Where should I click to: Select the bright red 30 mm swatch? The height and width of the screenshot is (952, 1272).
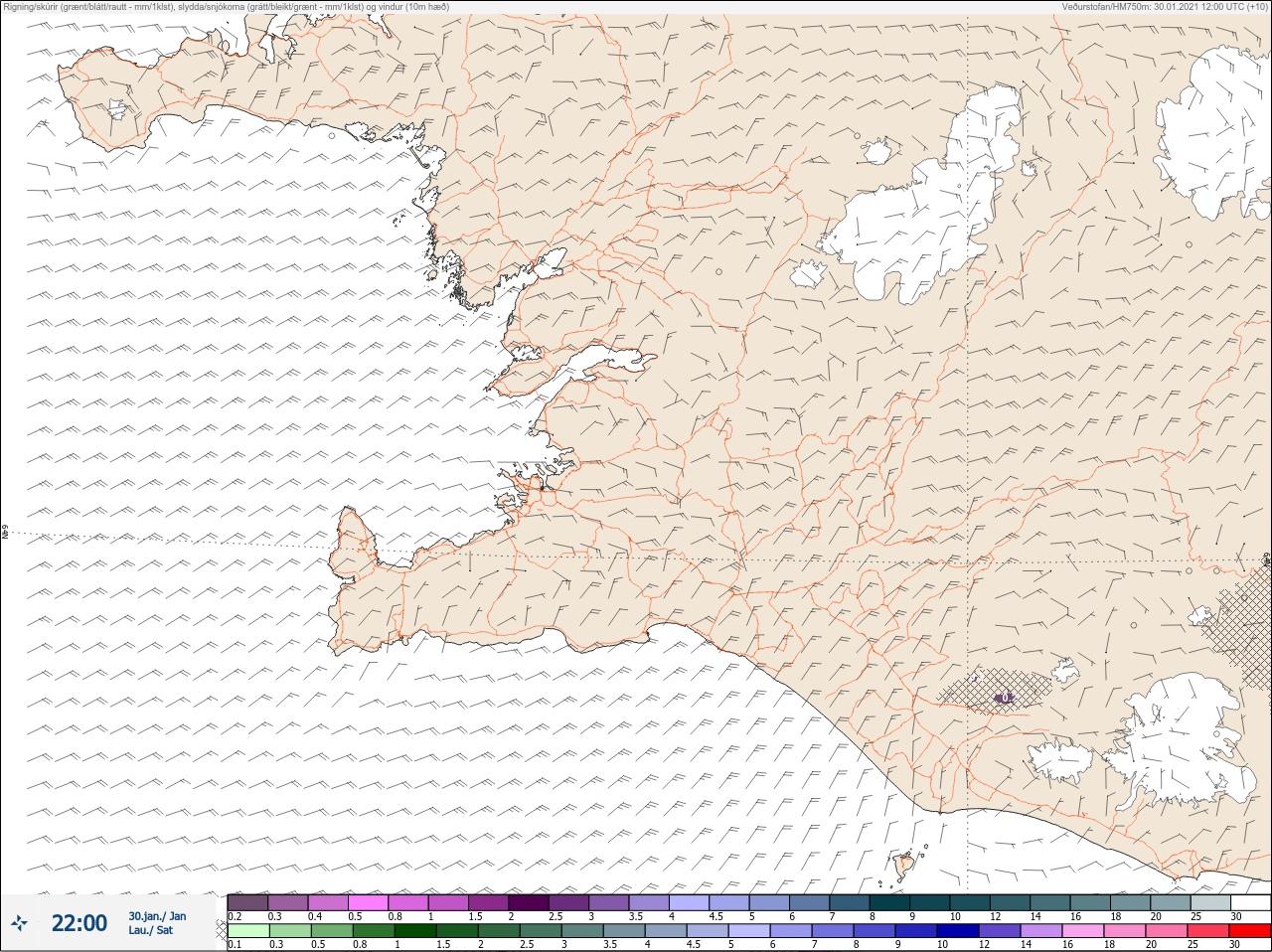tap(1250, 931)
